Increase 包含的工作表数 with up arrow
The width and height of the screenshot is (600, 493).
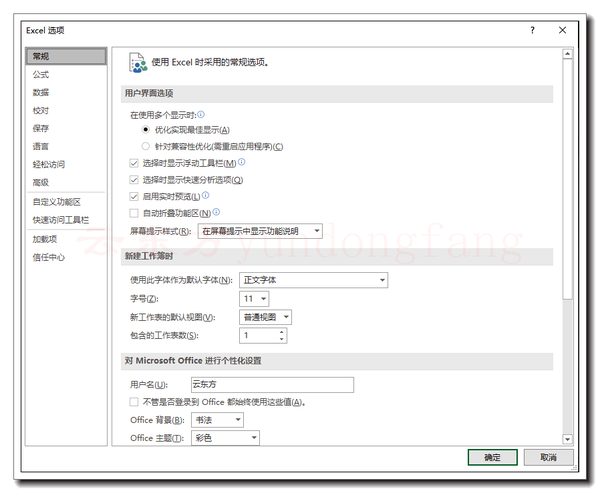coord(282,332)
